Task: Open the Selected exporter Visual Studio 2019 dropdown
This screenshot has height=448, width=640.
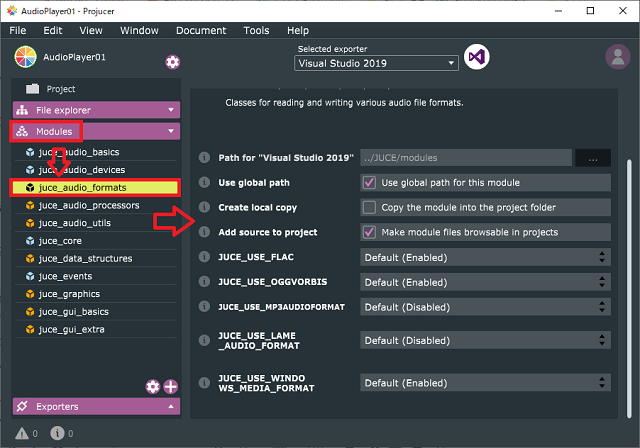Action: 376,63
